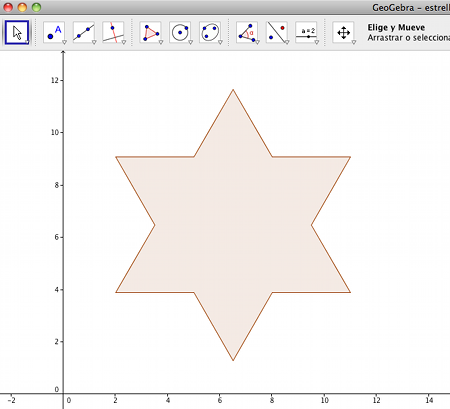
Task: Select the Slider a=2 tool
Action: pyautogui.click(x=306, y=32)
